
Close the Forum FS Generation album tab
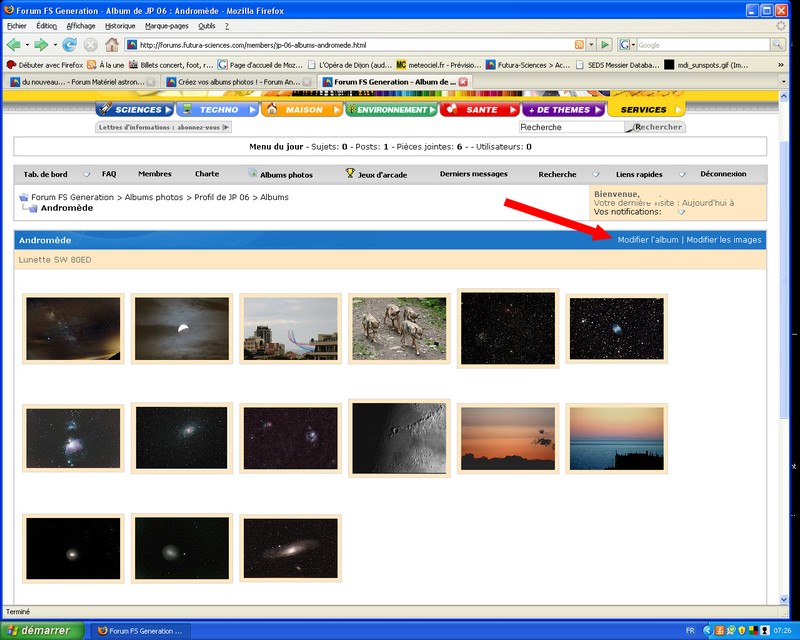tap(463, 82)
